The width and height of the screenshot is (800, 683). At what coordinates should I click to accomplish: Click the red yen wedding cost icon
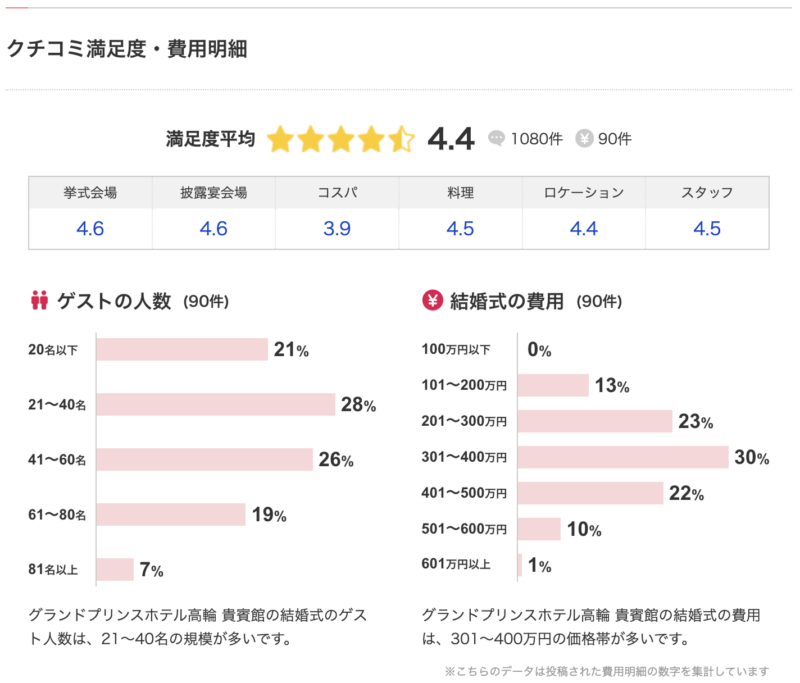tap(433, 299)
